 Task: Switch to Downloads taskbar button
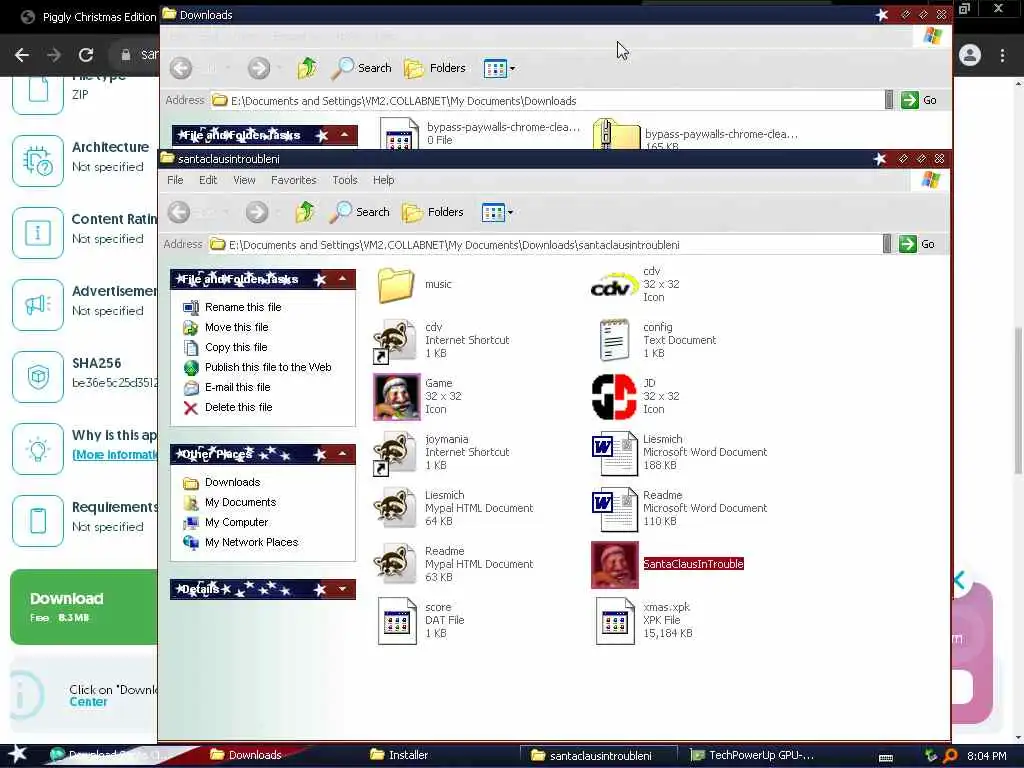(x=246, y=756)
